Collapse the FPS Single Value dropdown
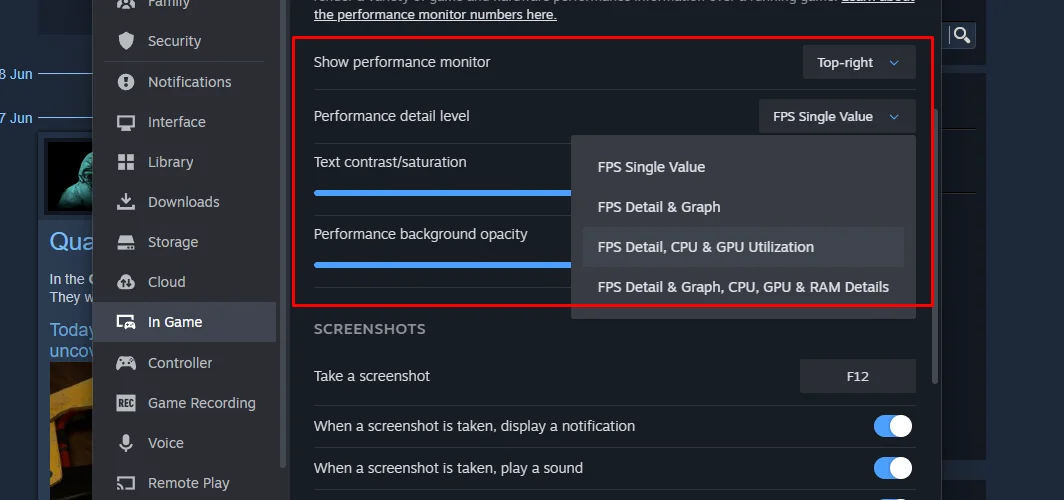 (837, 117)
